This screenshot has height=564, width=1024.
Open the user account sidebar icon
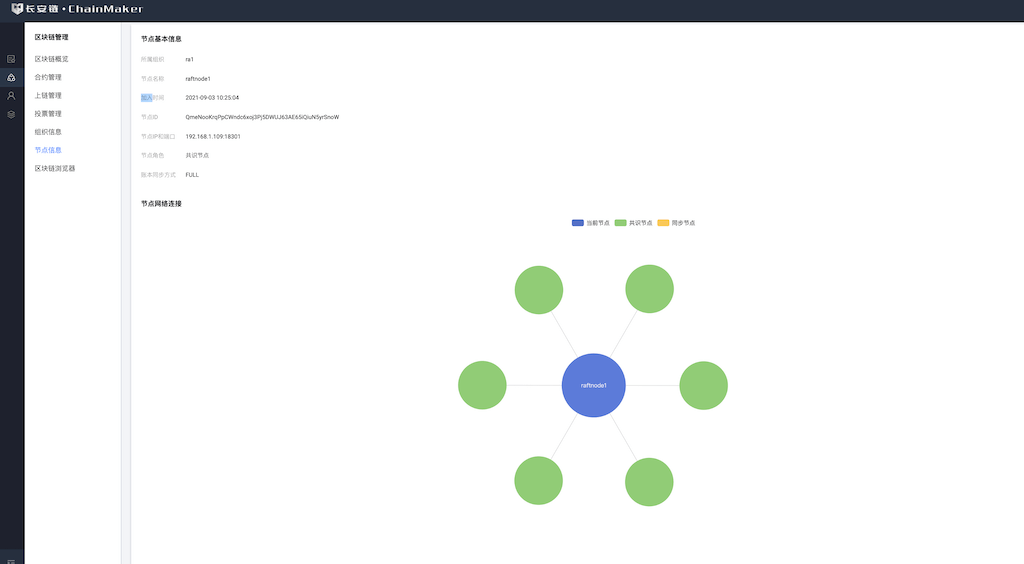coord(11,96)
